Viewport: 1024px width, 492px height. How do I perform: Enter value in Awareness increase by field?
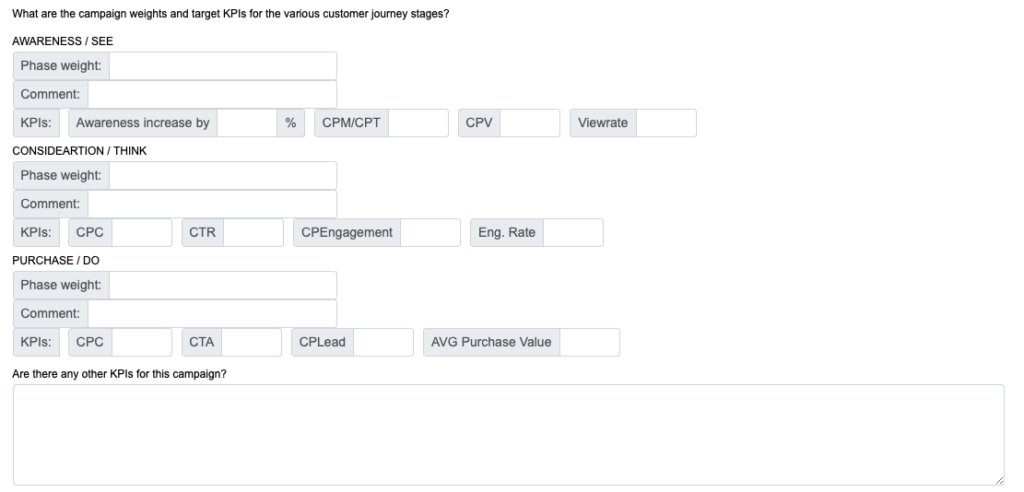pyautogui.click(x=247, y=123)
